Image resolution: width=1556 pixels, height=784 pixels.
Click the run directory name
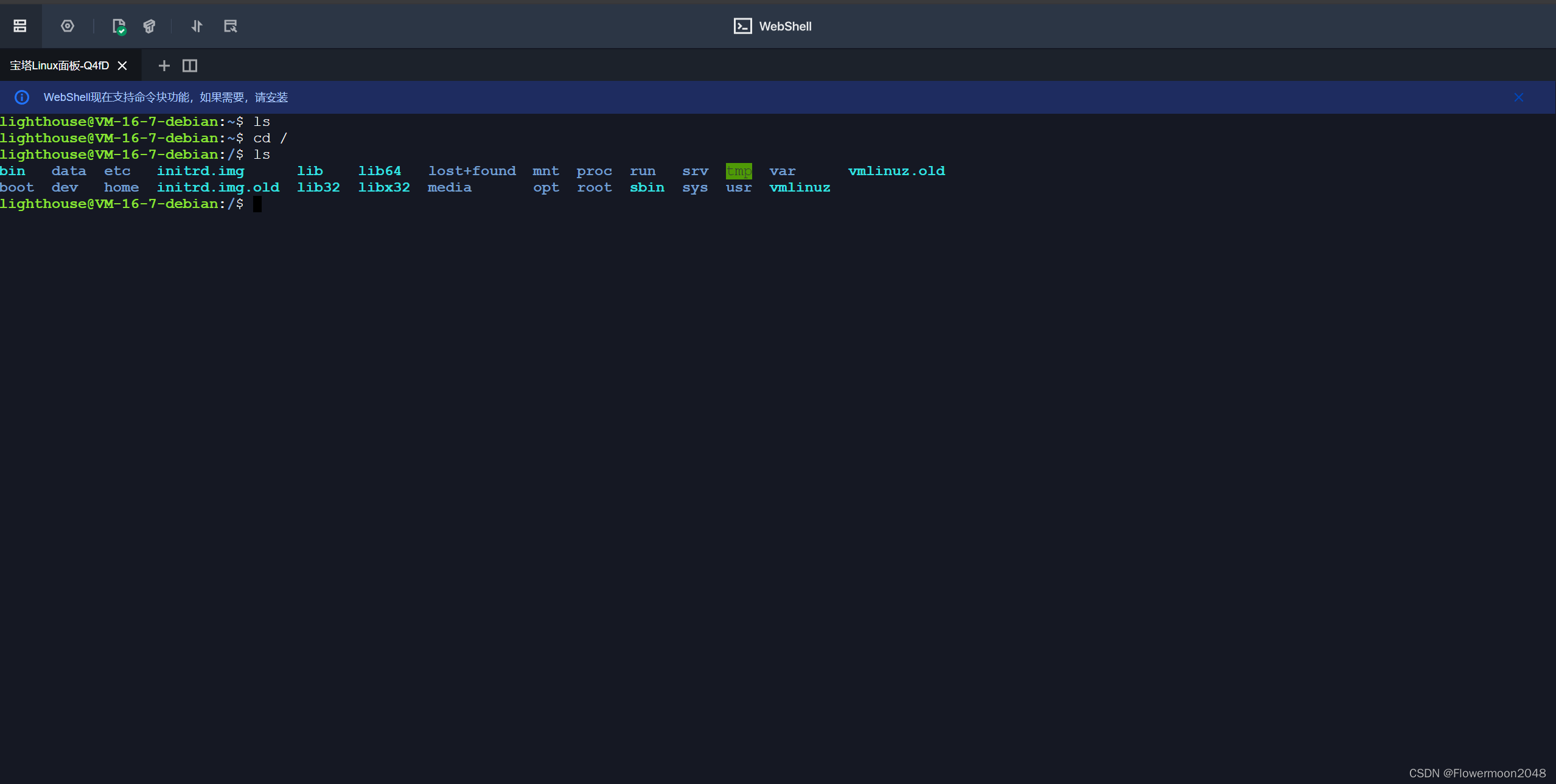click(643, 171)
